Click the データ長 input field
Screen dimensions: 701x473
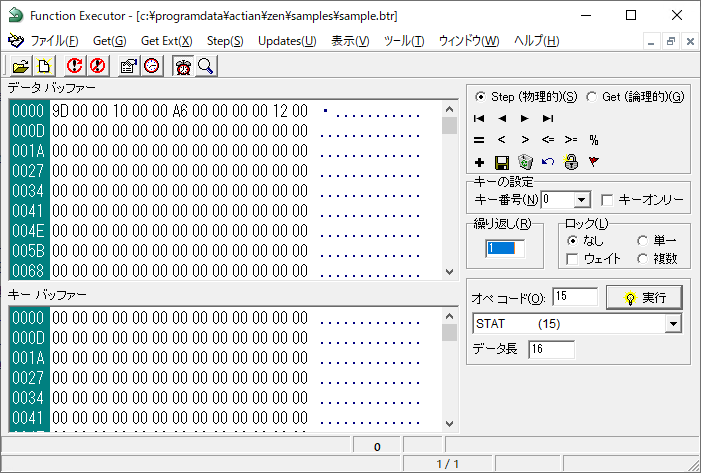(551, 349)
